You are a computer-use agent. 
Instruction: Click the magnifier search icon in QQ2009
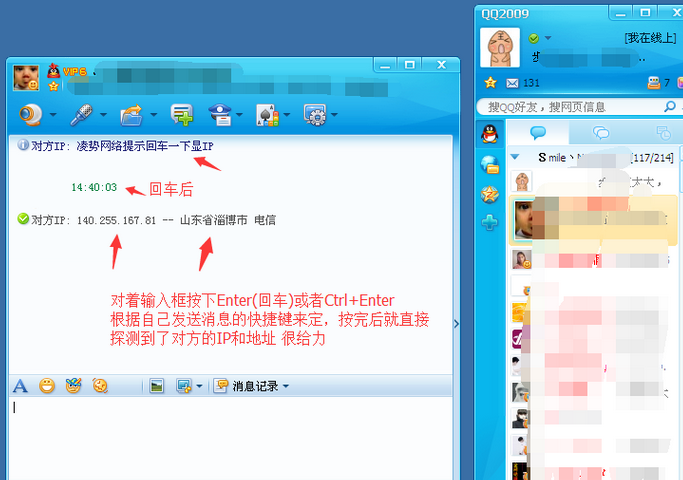[670, 106]
